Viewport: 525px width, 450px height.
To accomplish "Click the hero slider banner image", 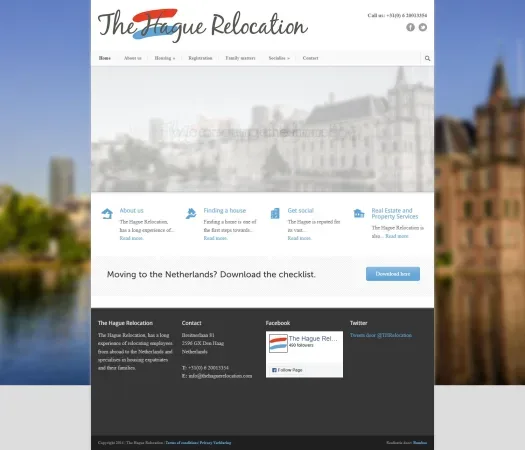I will (262, 129).
